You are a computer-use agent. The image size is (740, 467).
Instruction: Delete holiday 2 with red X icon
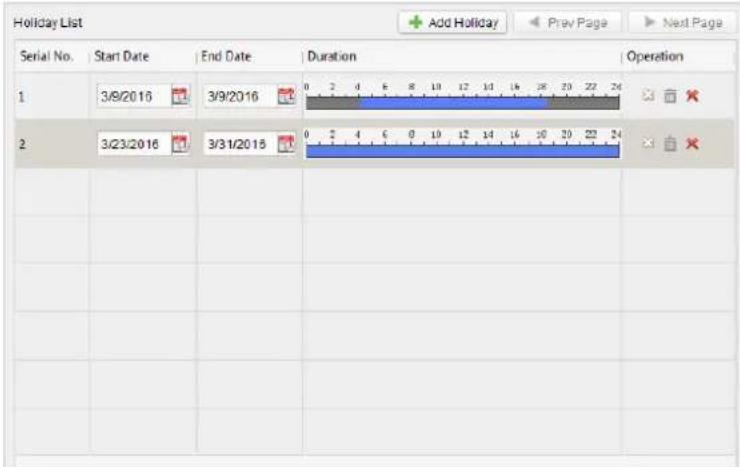click(692, 143)
